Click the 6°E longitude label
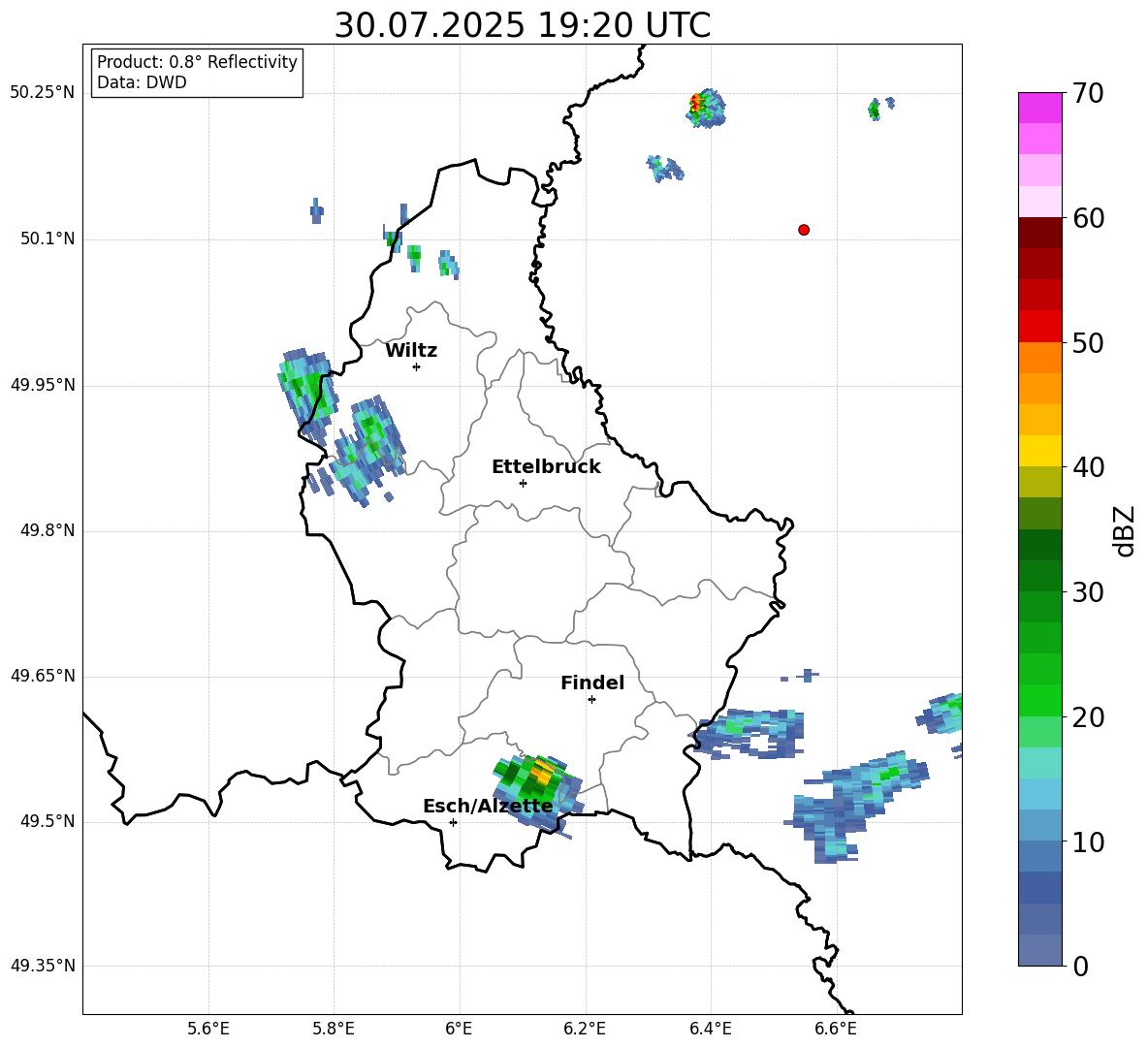The image size is (1148, 1048). [459, 1029]
